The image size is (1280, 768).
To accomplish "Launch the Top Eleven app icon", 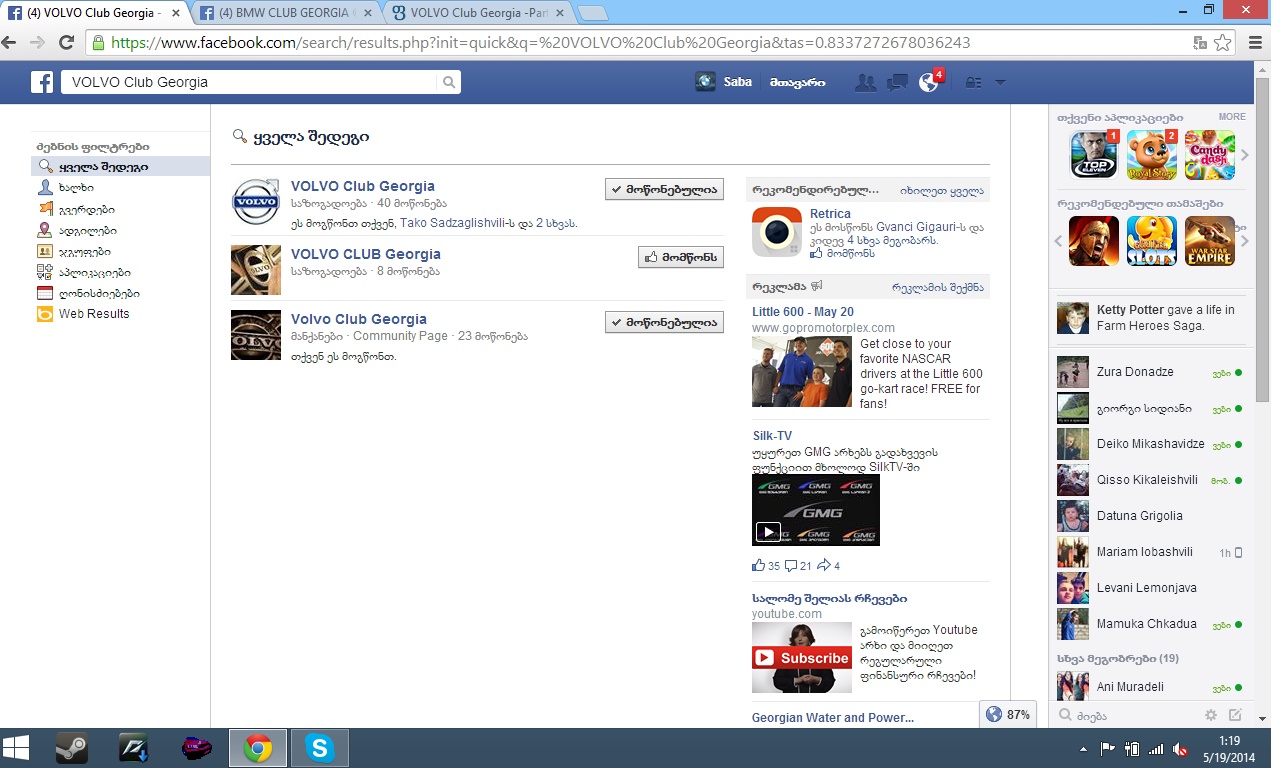I will [1093, 154].
